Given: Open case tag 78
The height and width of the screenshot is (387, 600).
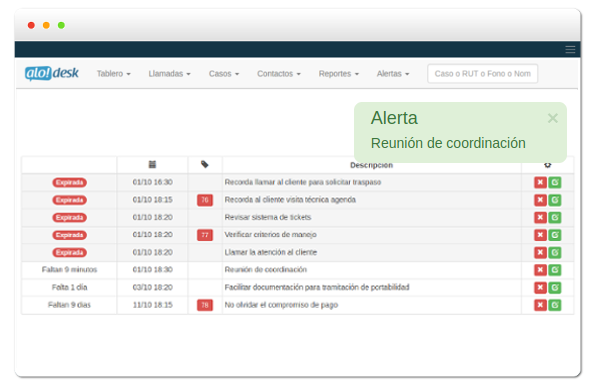Looking at the screenshot, I should tap(205, 305).
